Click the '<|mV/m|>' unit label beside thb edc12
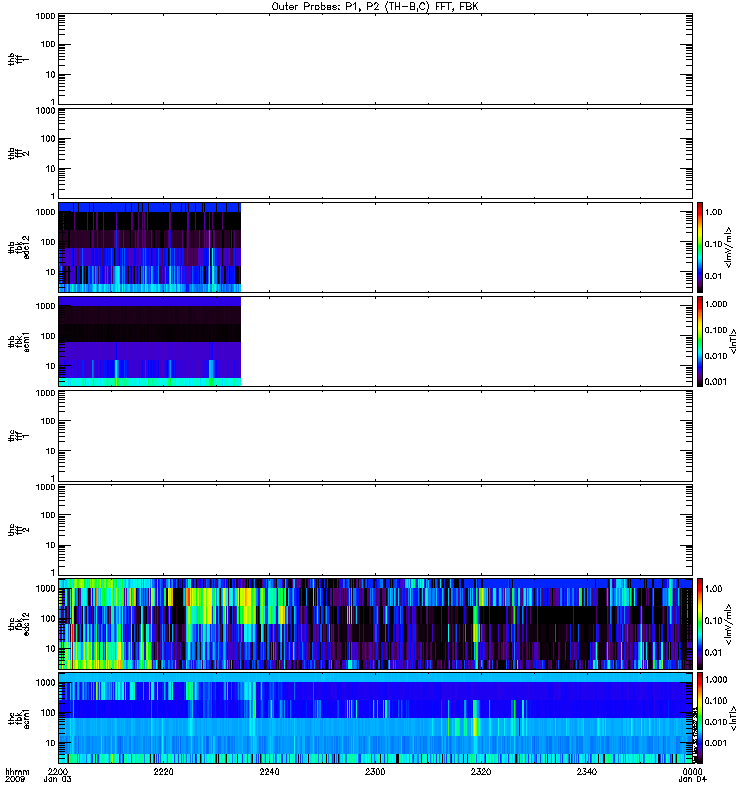 click(728, 247)
